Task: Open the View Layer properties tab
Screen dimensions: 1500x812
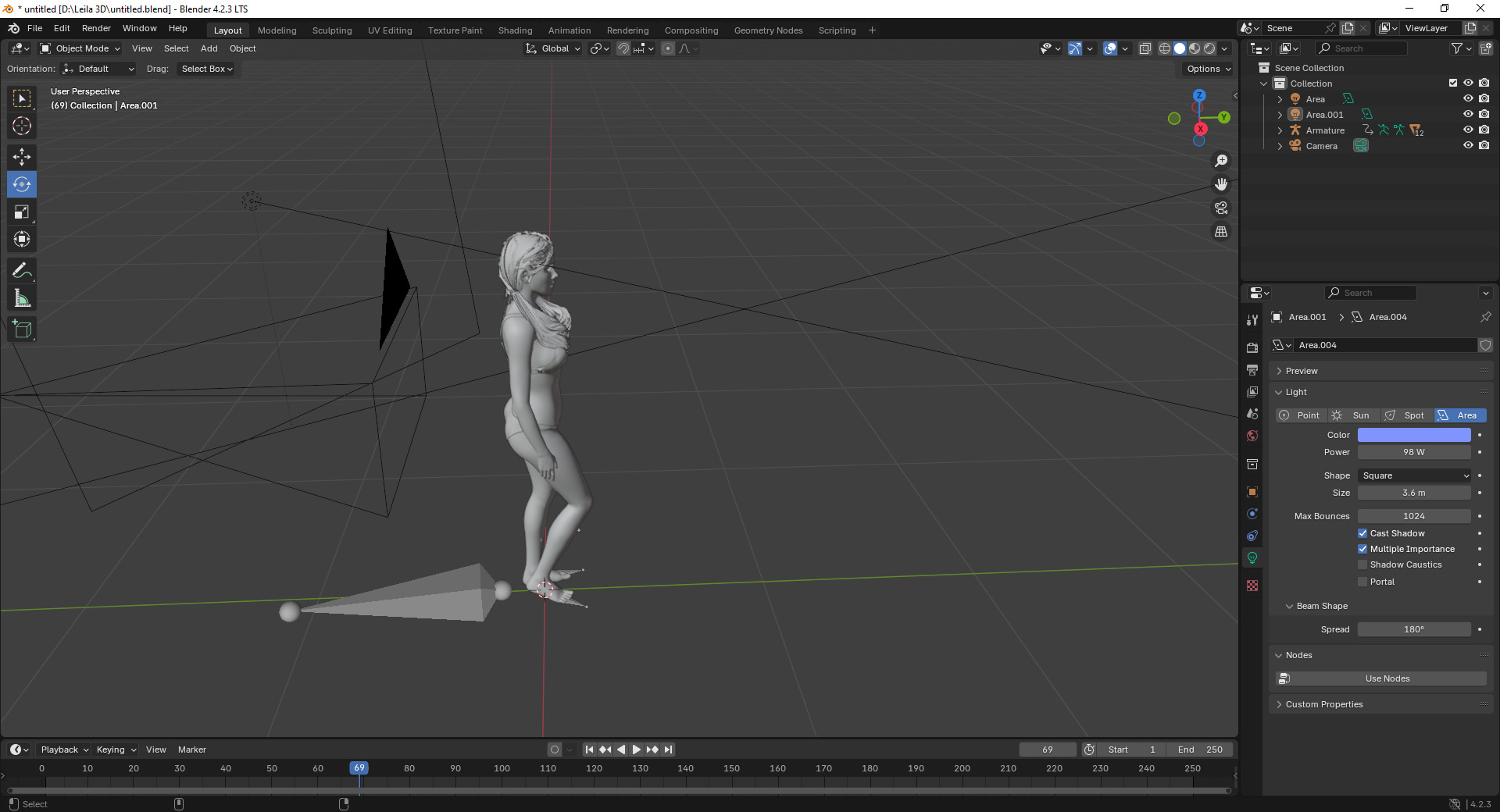Action: click(x=1252, y=391)
